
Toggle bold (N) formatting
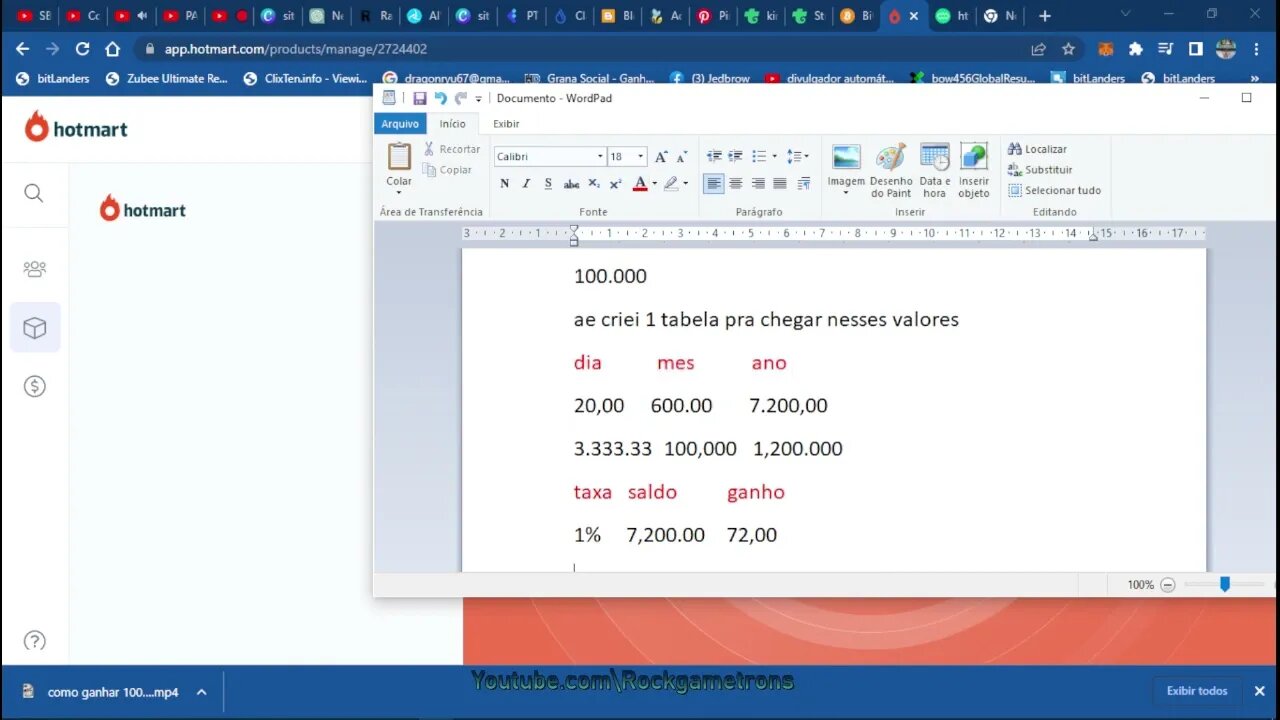click(504, 184)
